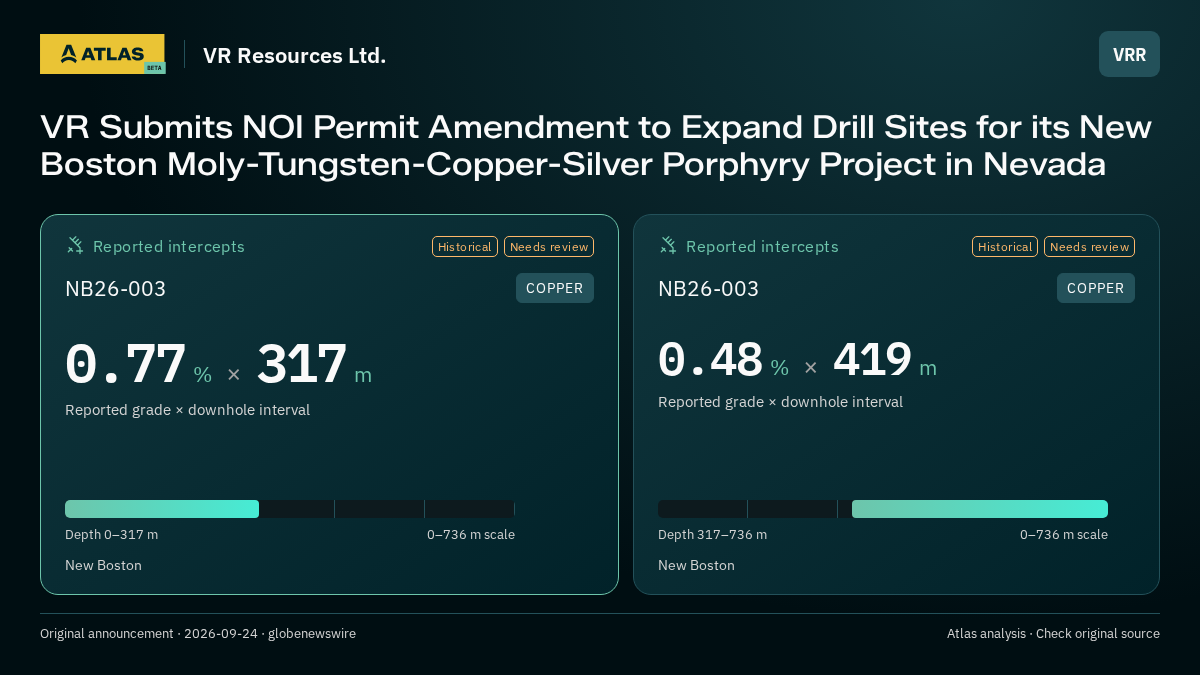Click New Boston label in the 0.77% card

tap(103, 566)
